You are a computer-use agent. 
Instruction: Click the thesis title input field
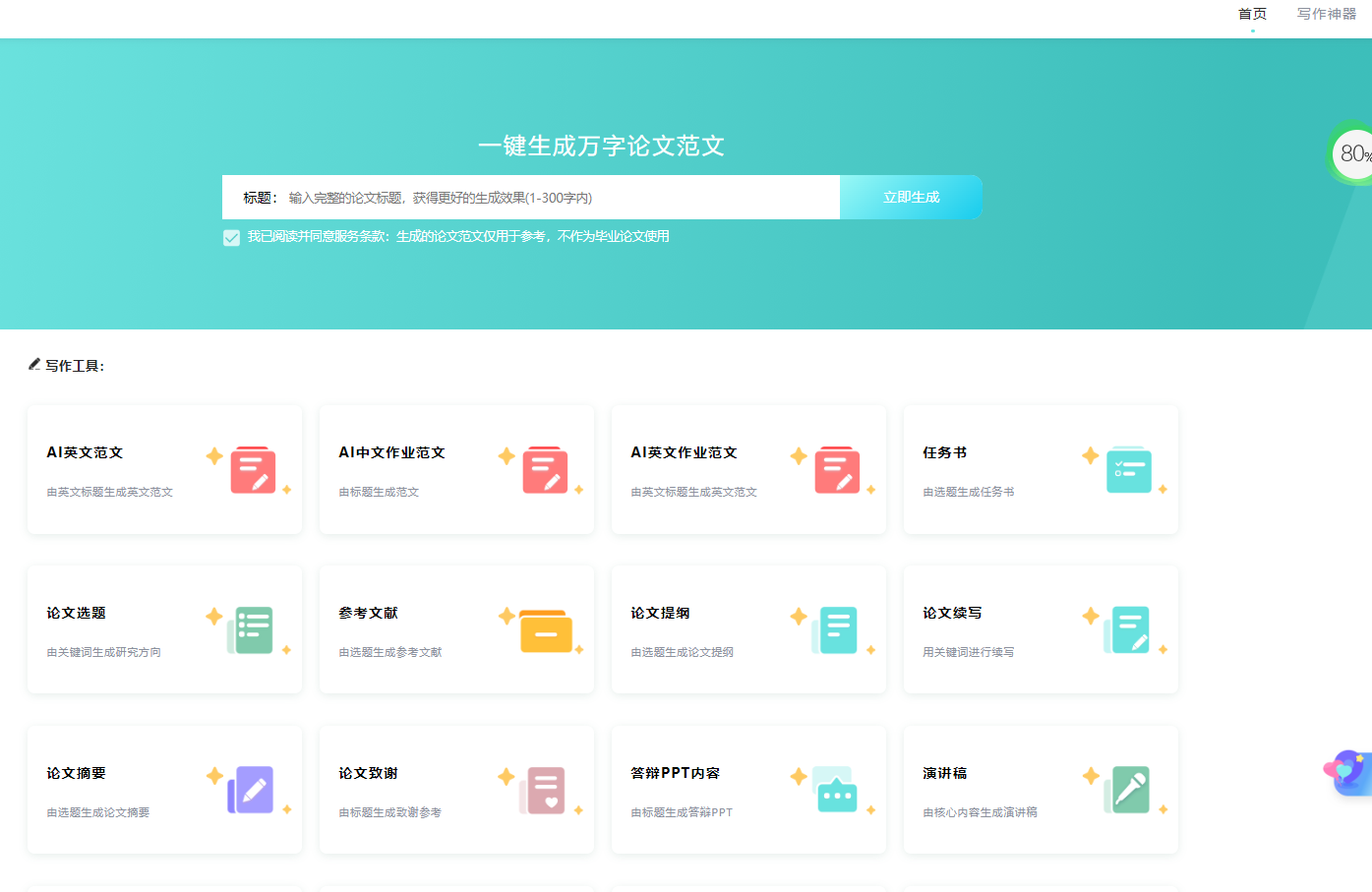pyautogui.click(x=531, y=198)
